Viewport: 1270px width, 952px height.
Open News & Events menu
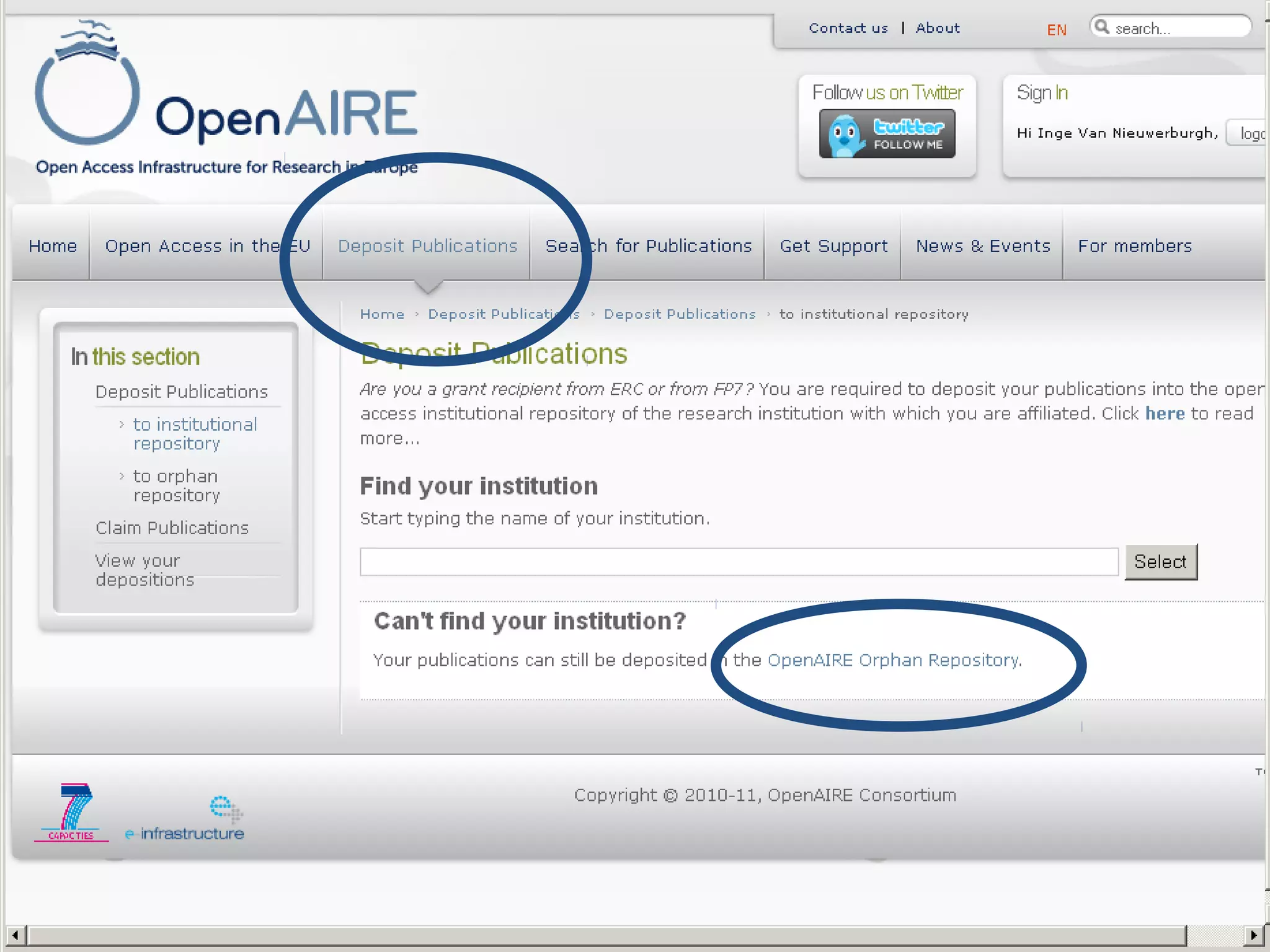(983, 246)
